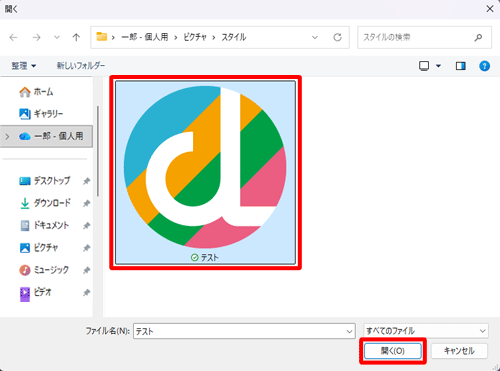Expand the ファイル名 dropdown arrow

point(349,331)
